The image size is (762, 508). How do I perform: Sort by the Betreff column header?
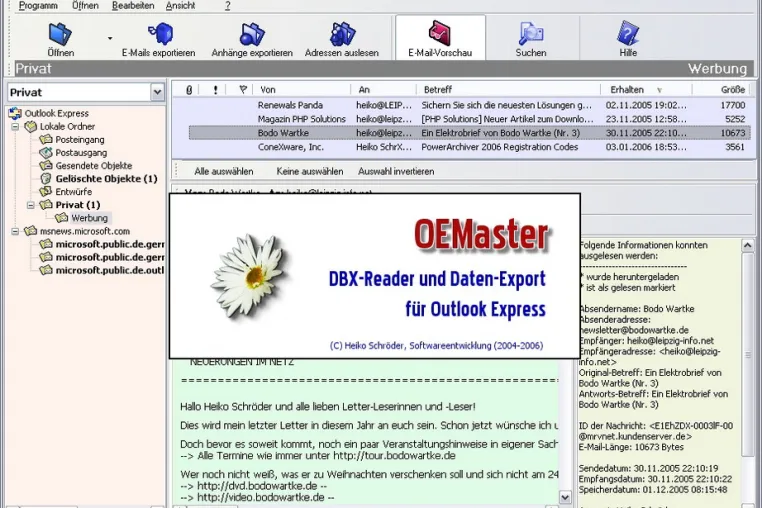tap(509, 90)
